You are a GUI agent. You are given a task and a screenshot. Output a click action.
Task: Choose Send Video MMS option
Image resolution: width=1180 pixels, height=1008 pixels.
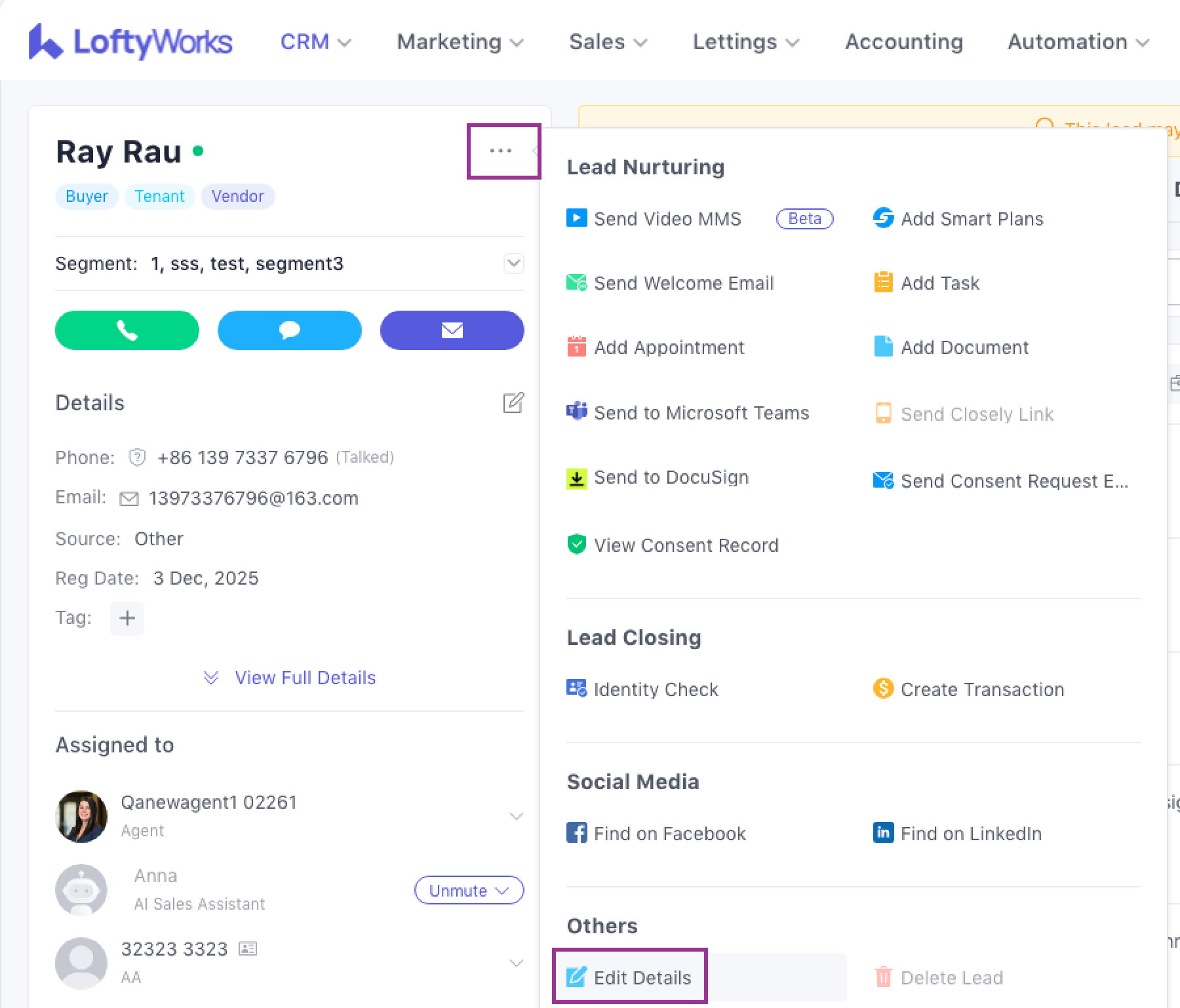(667, 219)
